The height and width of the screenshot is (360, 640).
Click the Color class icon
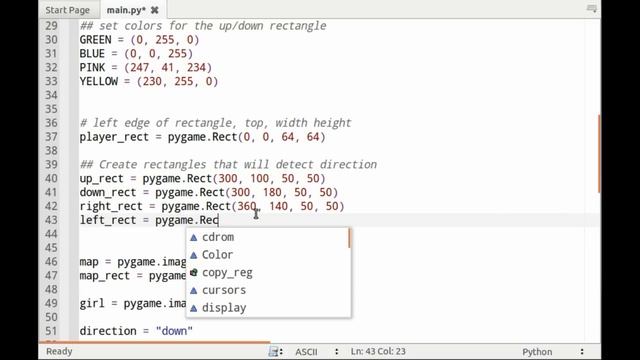(194, 255)
